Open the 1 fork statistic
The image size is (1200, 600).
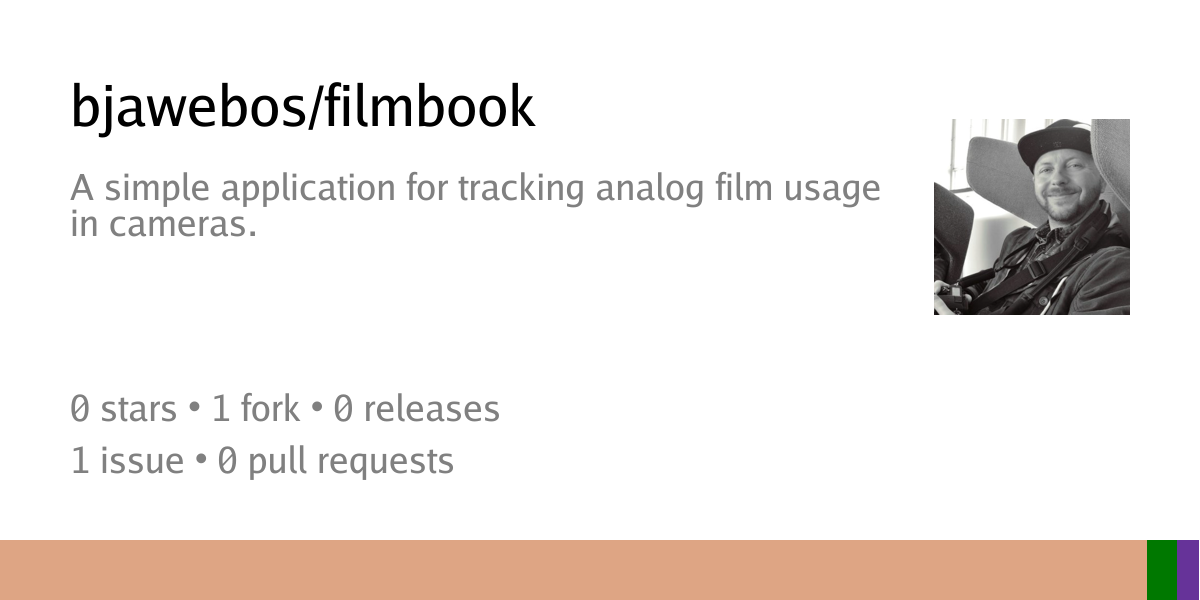pos(256,409)
